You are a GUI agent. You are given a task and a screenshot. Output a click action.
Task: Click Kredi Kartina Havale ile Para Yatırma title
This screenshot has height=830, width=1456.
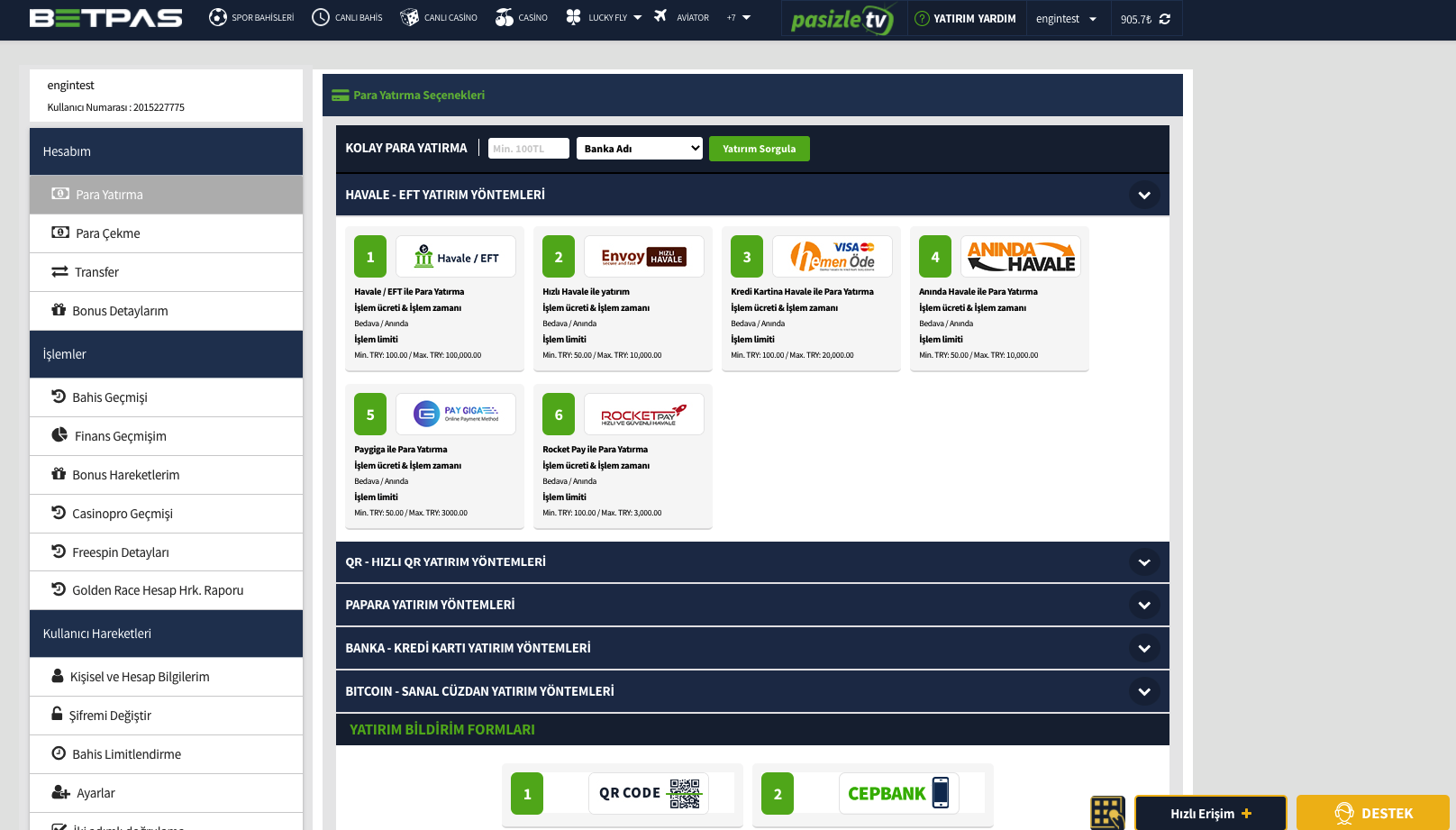(x=803, y=292)
